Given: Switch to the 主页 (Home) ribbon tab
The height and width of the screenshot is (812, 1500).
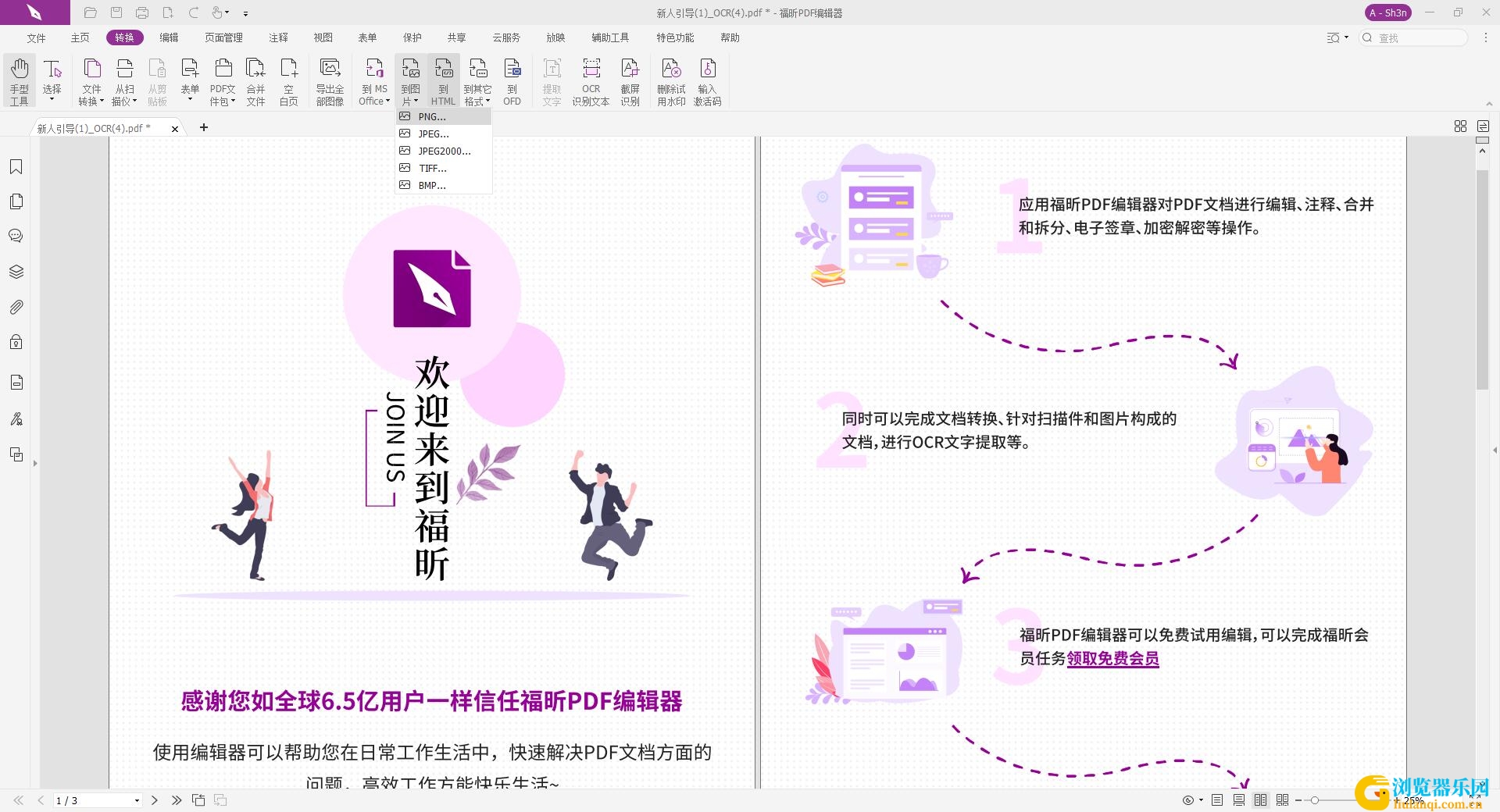Looking at the screenshot, I should coord(80,37).
